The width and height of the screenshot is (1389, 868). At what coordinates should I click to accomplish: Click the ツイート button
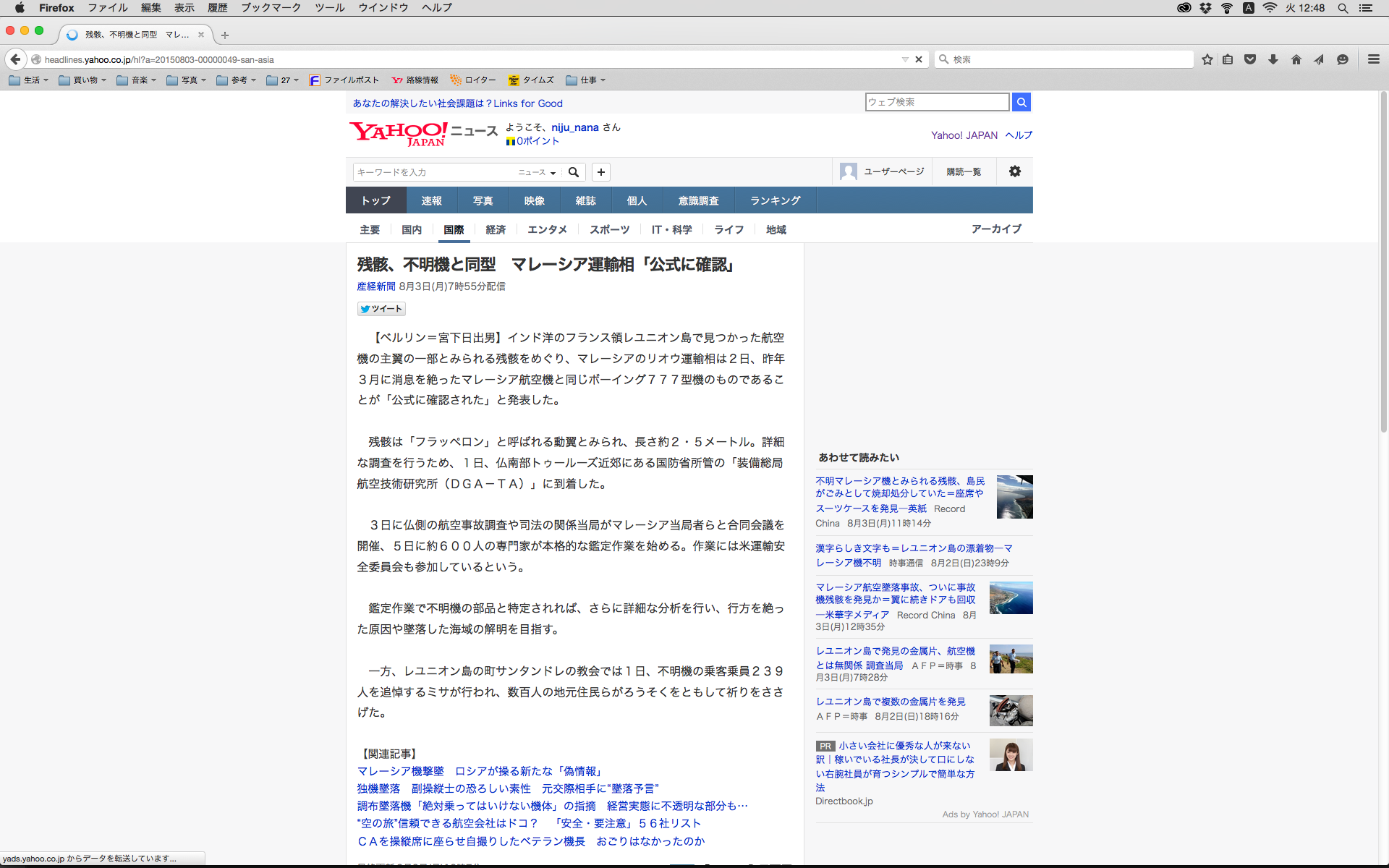pyautogui.click(x=381, y=309)
